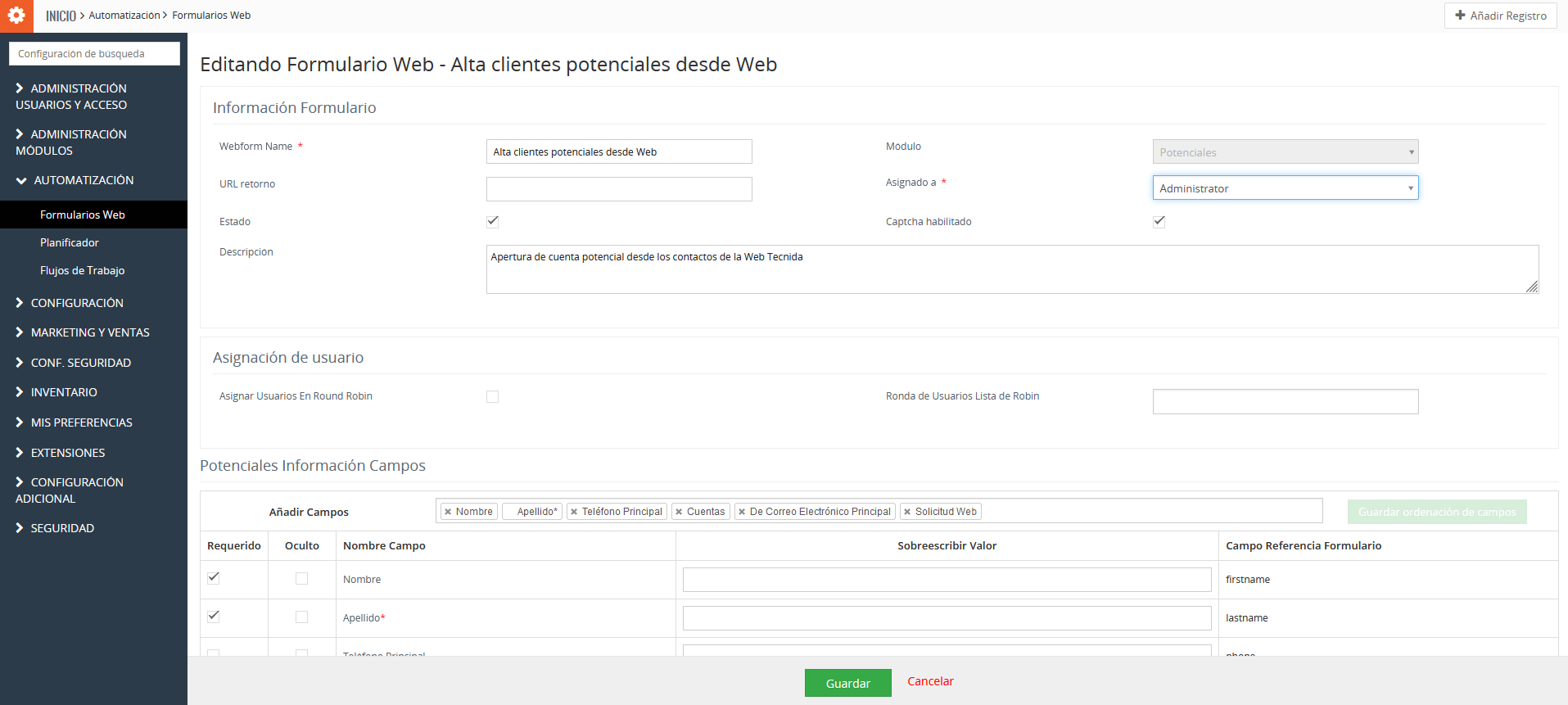Click the Webform Name input field

(x=619, y=151)
